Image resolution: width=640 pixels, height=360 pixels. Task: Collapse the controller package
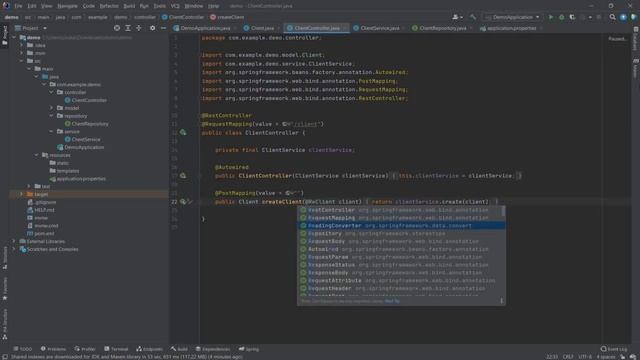click(51, 92)
